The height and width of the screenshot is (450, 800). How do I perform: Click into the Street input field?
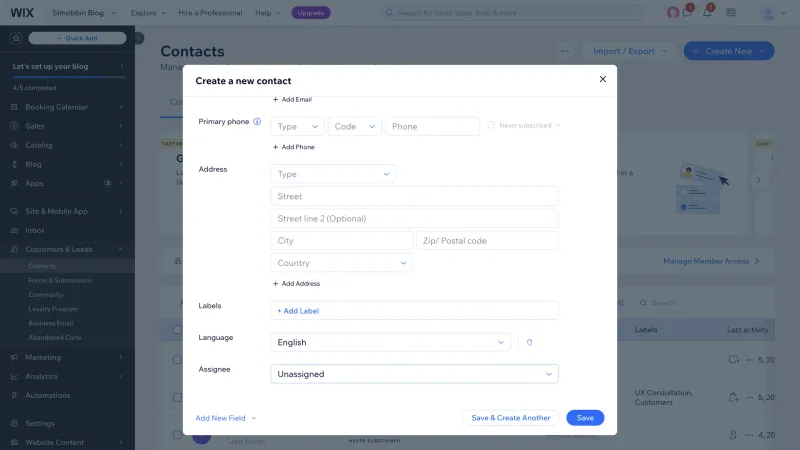point(414,196)
